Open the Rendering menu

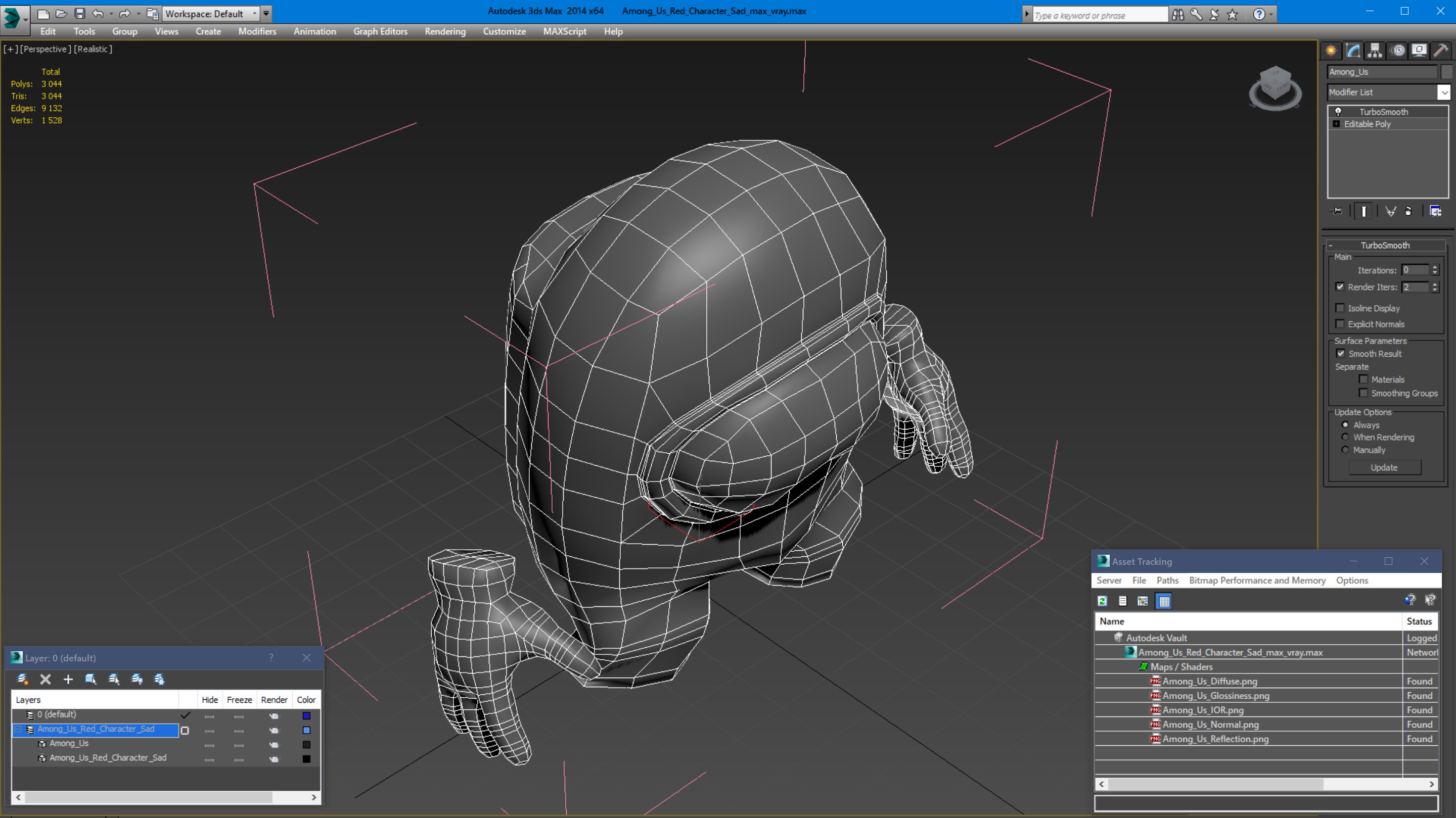[x=445, y=32]
